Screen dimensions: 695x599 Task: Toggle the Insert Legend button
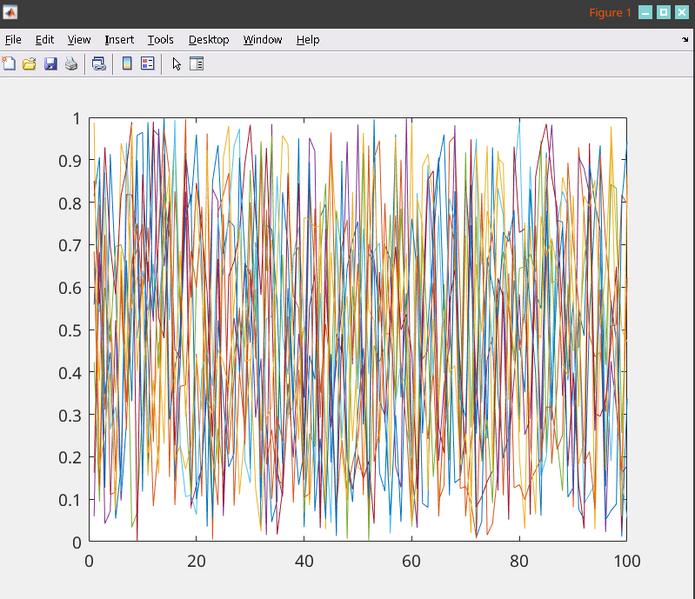click(148, 64)
